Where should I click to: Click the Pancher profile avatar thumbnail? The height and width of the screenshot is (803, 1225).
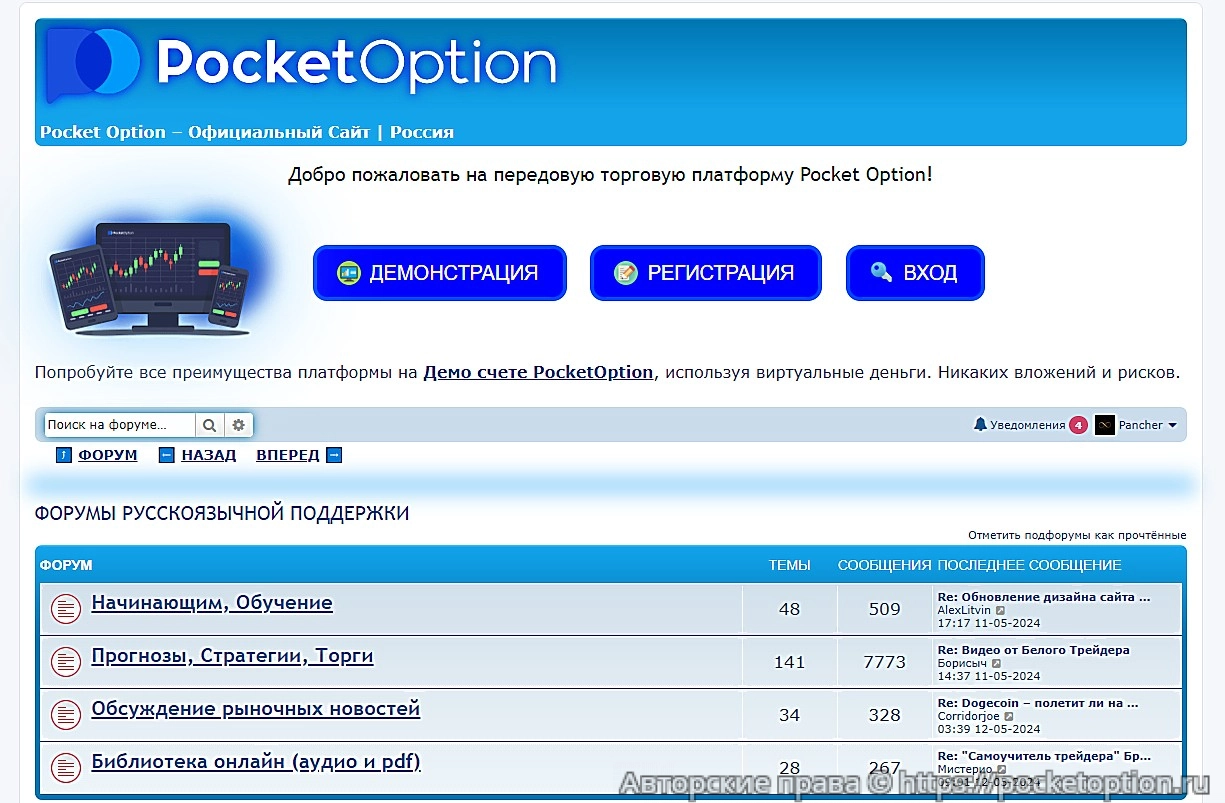(1104, 424)
